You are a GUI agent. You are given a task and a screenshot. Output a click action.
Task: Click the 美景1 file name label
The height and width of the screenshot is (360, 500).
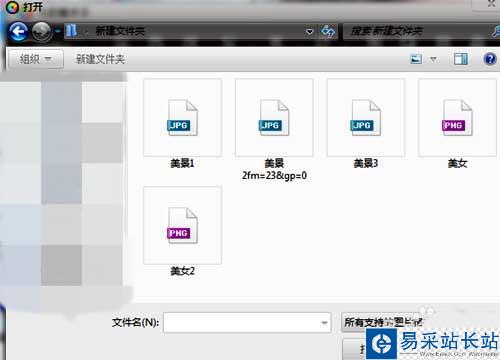pyautogui.click(x=182, y=163)
